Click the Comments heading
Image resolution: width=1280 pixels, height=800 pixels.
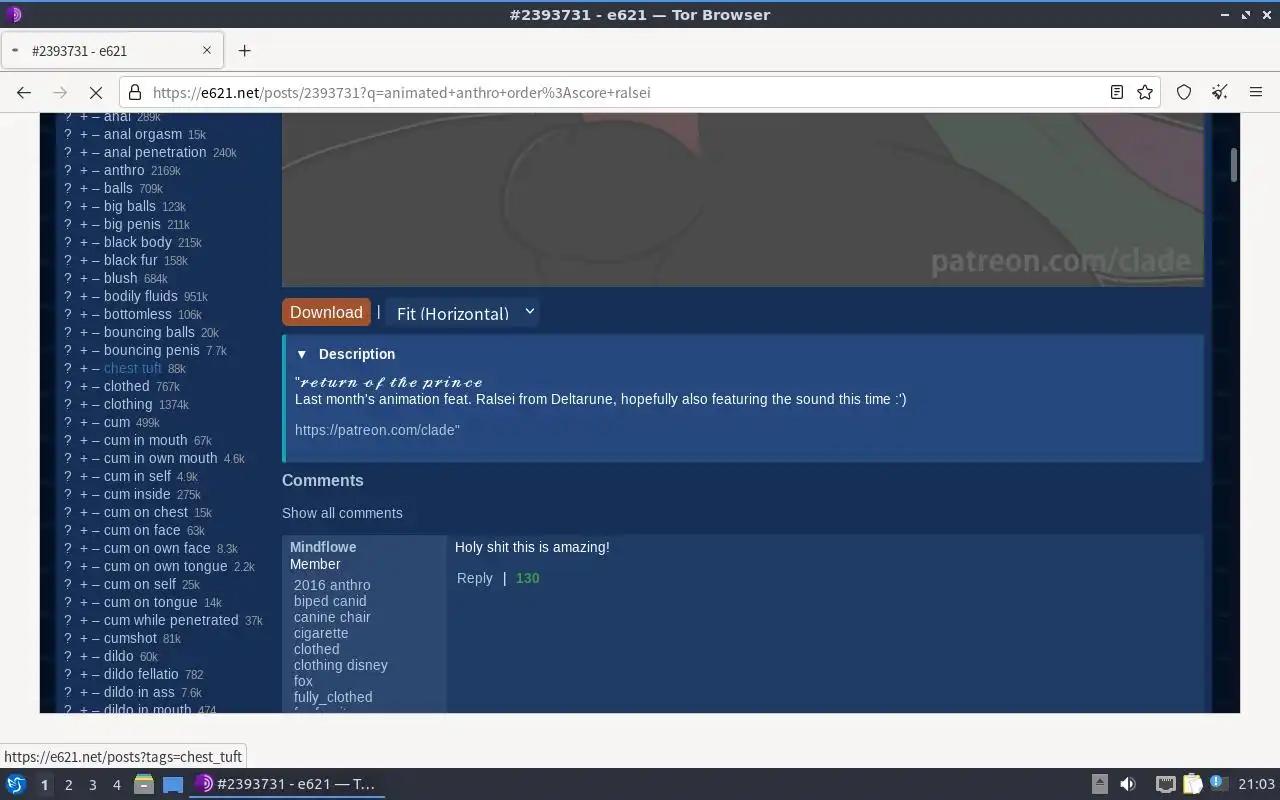[322, 480]
